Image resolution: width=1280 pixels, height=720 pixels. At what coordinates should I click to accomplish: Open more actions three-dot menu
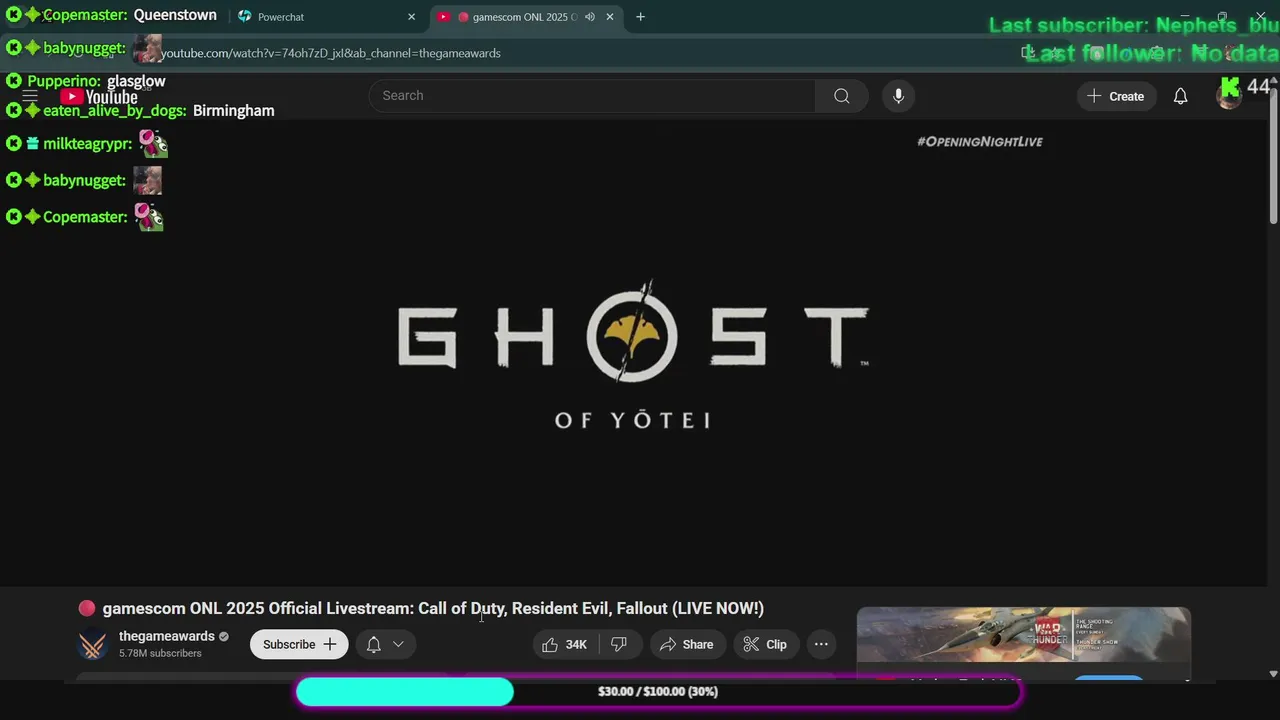(821, 645)
